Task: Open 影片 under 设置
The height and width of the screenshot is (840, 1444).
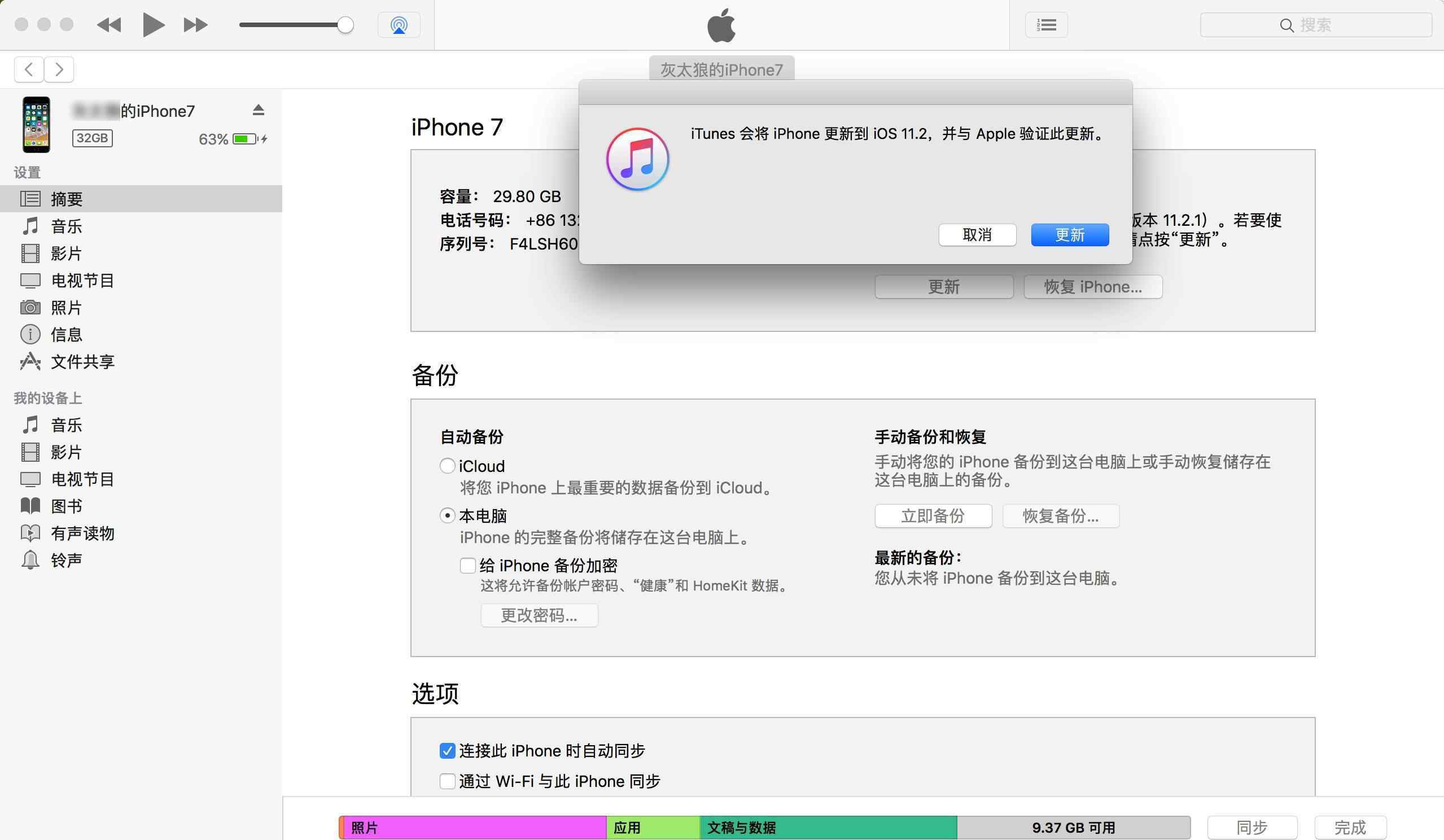Action: (141, 253)
